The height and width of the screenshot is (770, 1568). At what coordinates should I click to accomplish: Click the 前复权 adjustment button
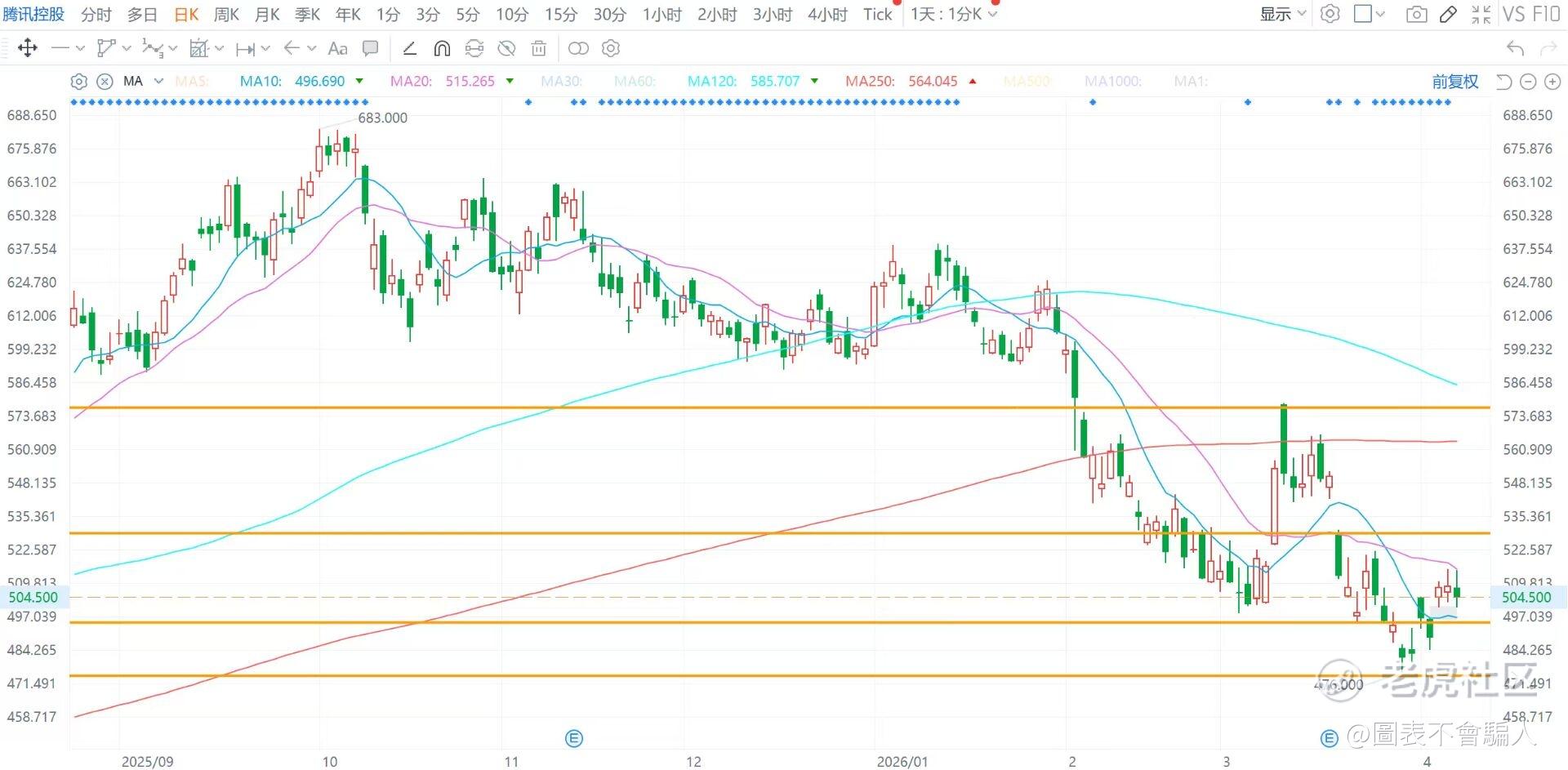(x=1454, y=82)
